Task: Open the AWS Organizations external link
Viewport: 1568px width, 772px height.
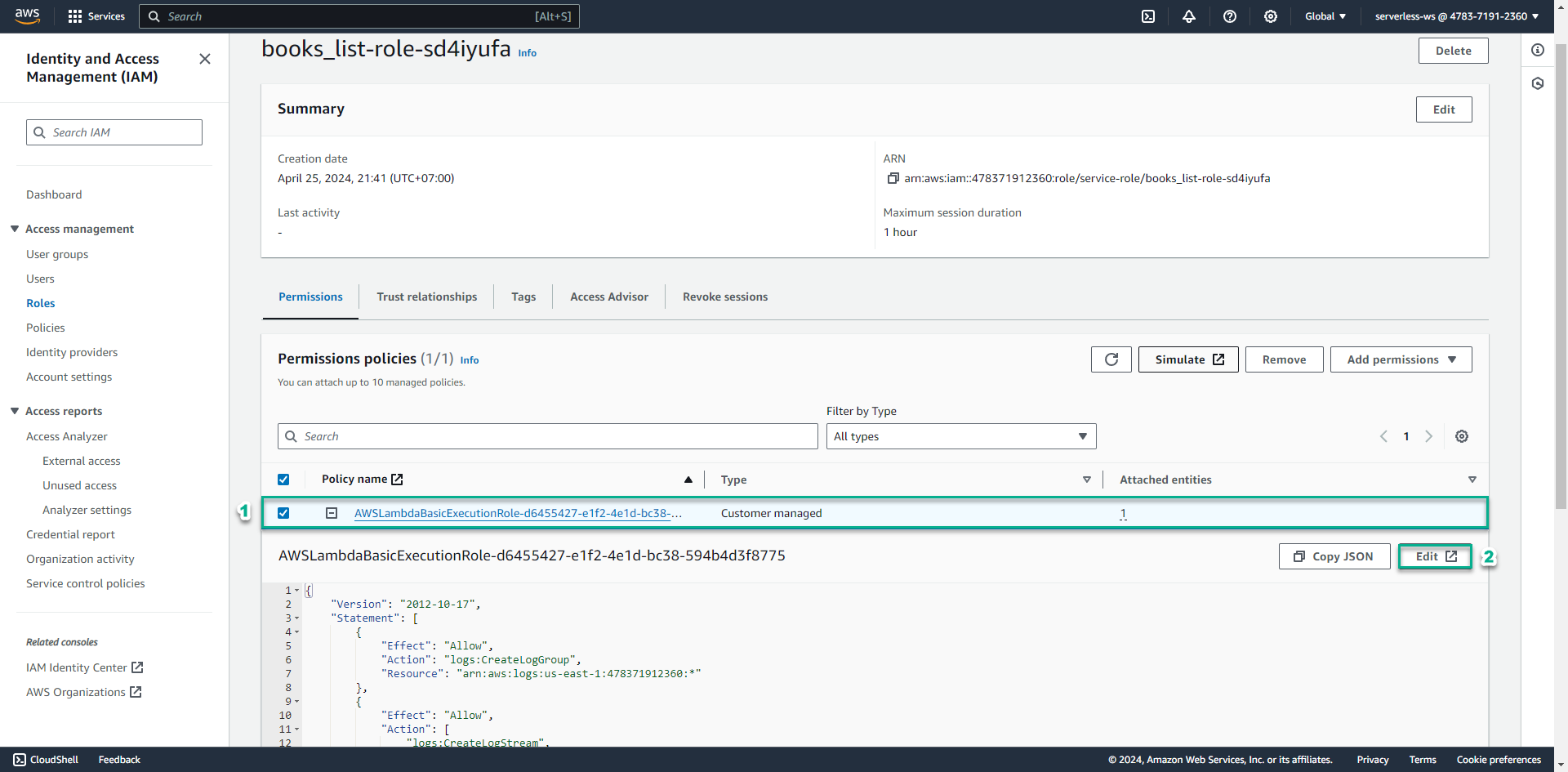Action: coord(84,692)
